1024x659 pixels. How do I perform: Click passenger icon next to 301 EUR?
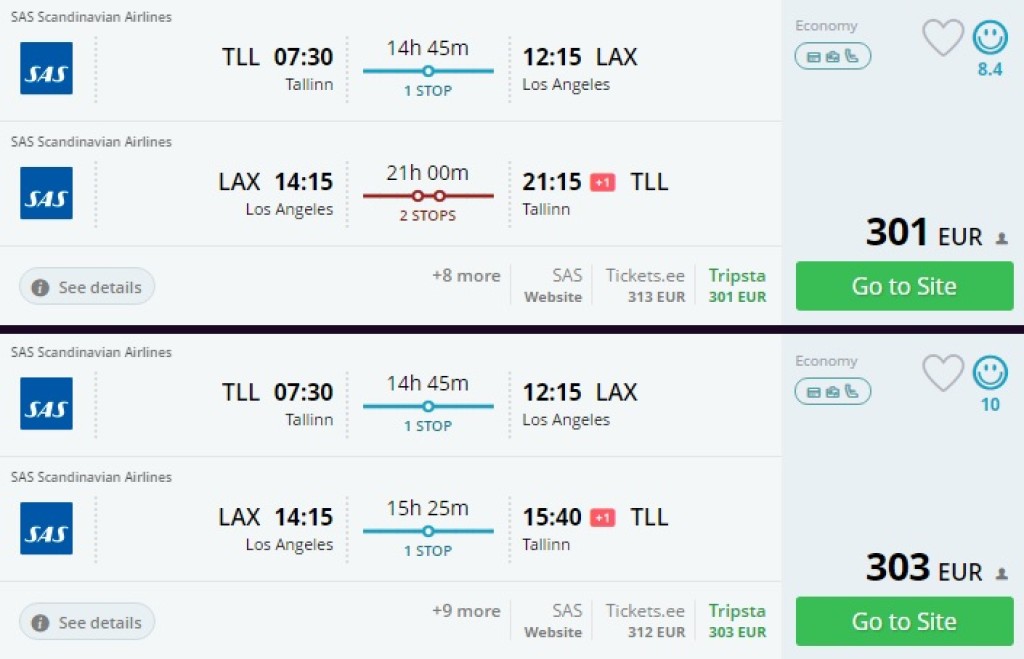pos(1002,239)
